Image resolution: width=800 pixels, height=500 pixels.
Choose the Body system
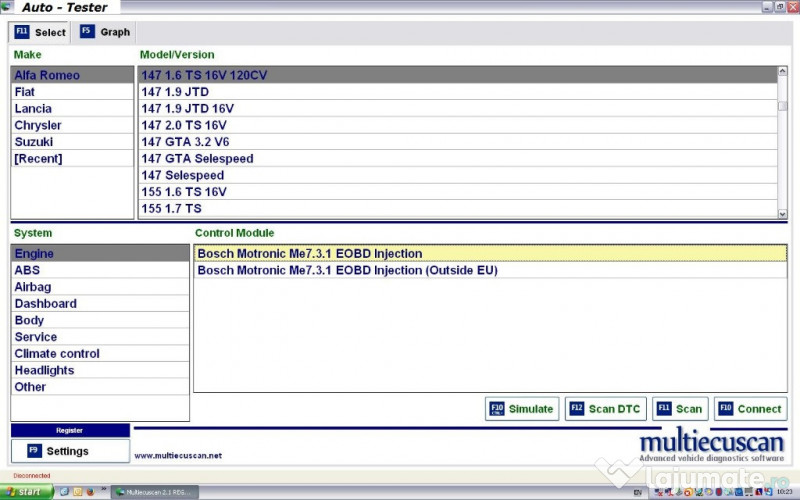coord(100,320)
